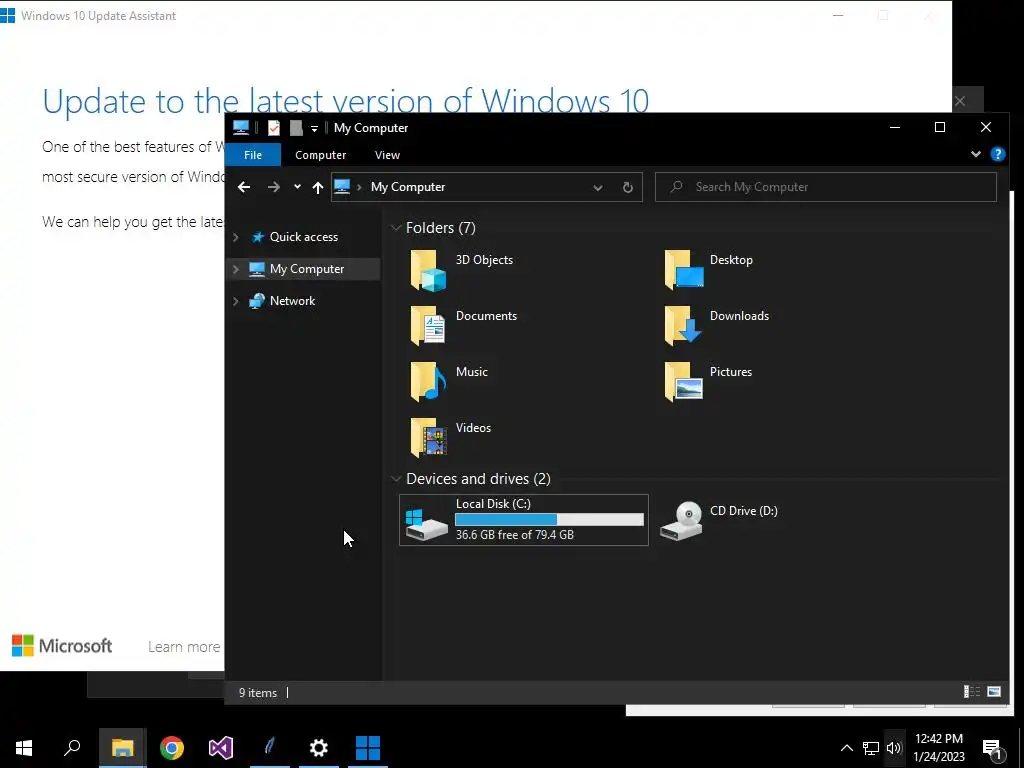Show hidden system tray icons
This screenshot has width=1024, height=768.
coord(846,748)
